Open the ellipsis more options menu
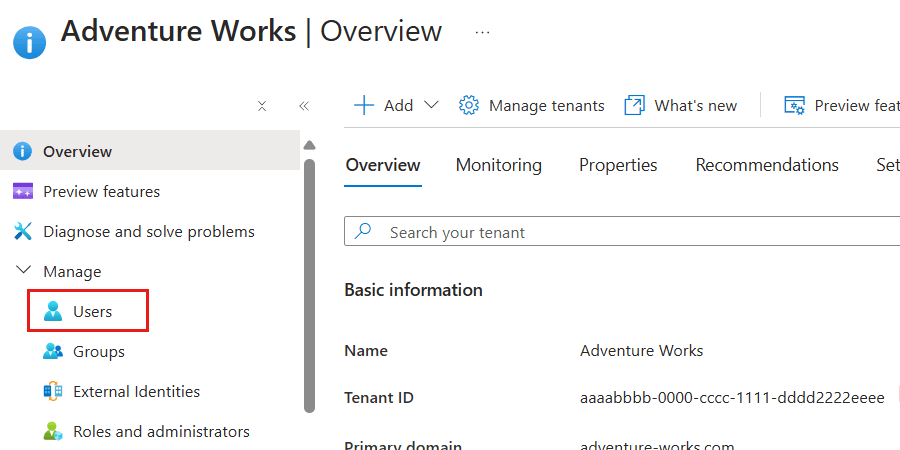 [483, 32]
